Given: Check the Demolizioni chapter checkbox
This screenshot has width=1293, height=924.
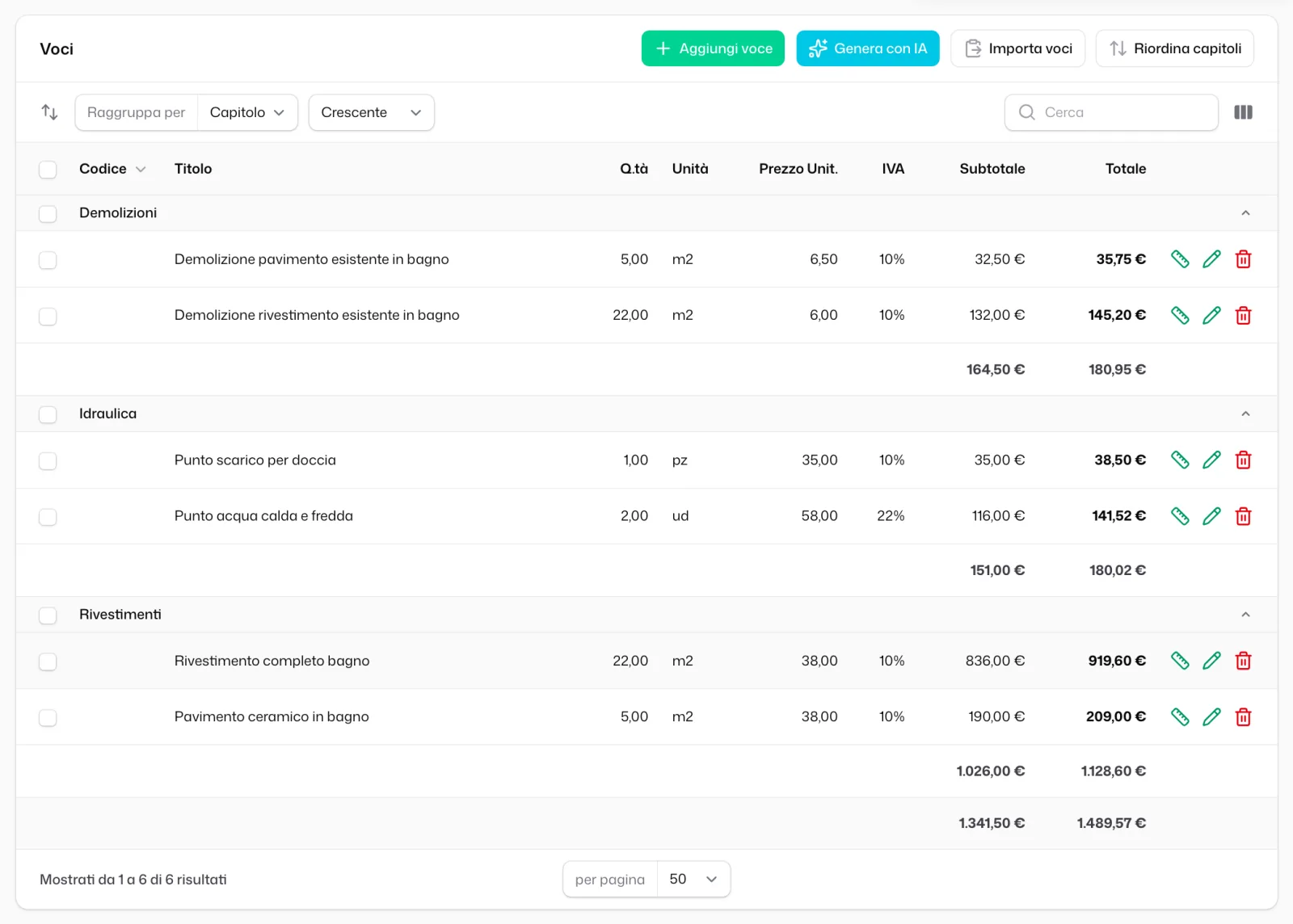Looking at the screenshot, I should [x=48, y=214].
